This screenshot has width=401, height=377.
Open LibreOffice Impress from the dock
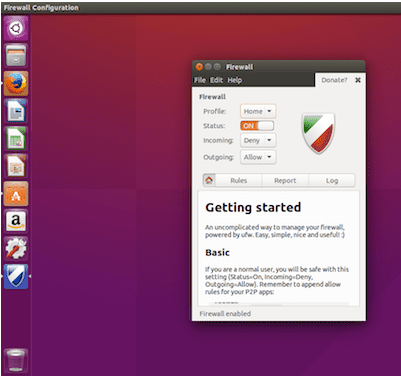tap(16, 166)
